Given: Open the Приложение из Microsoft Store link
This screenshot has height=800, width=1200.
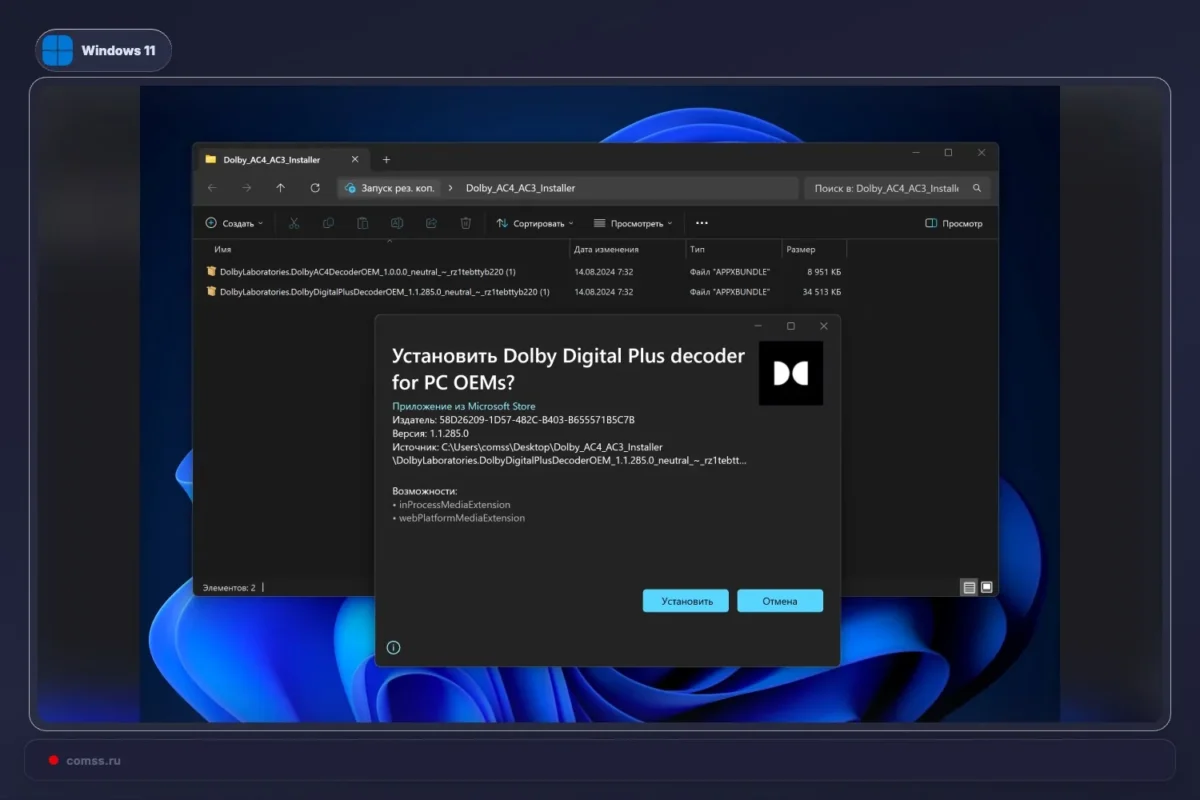Looking at the screenshot, I should coord(463,406).
